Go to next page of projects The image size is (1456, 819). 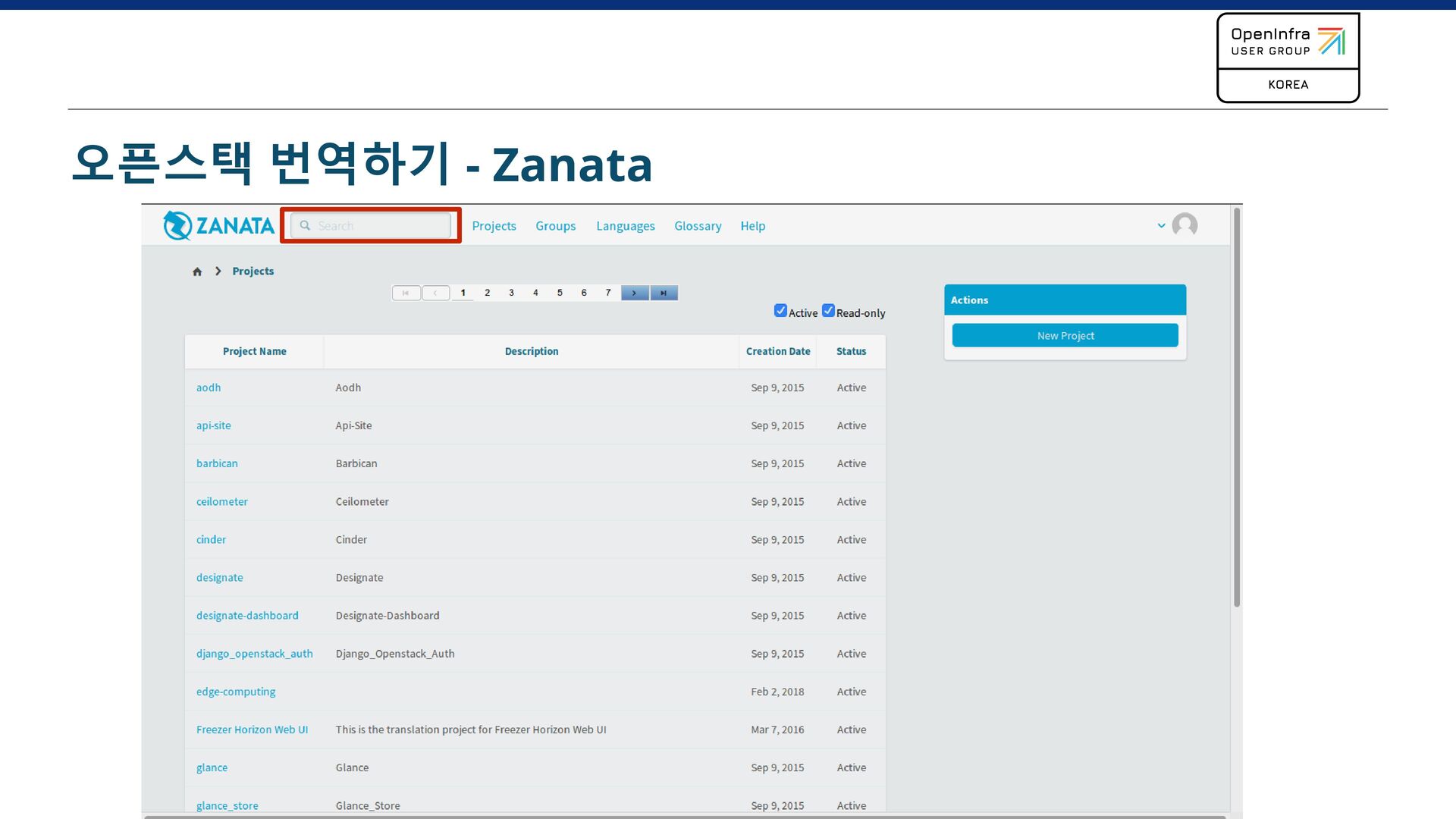tap(635, 293)
